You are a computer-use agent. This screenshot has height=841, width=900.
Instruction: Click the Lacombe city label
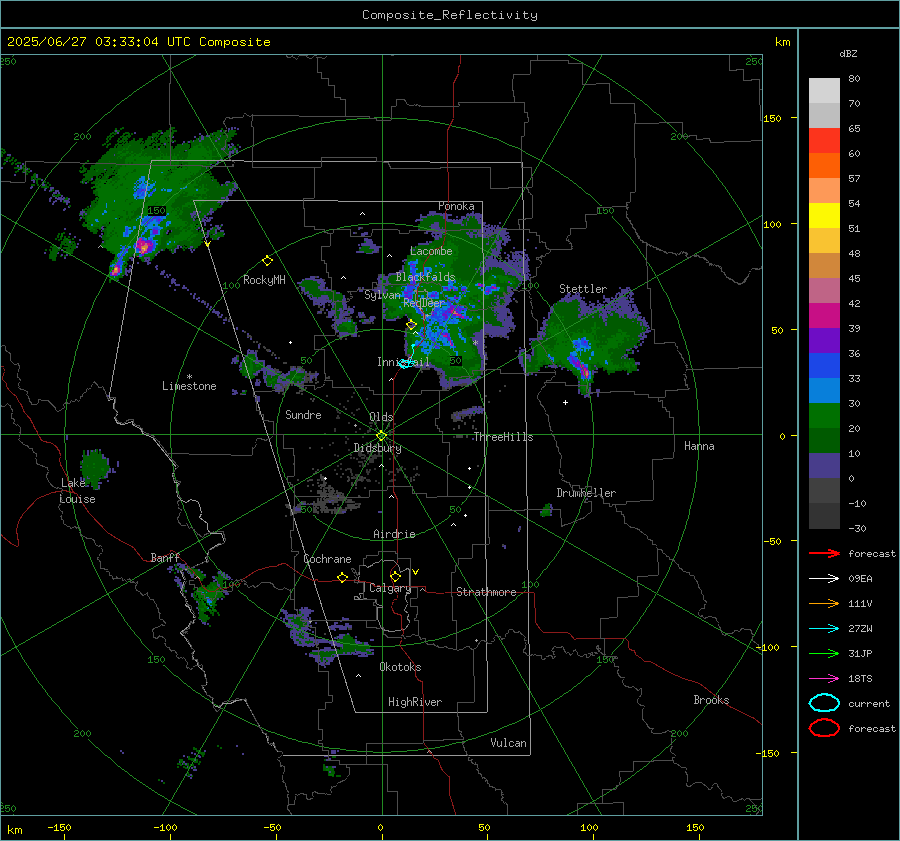click(431, 251)
